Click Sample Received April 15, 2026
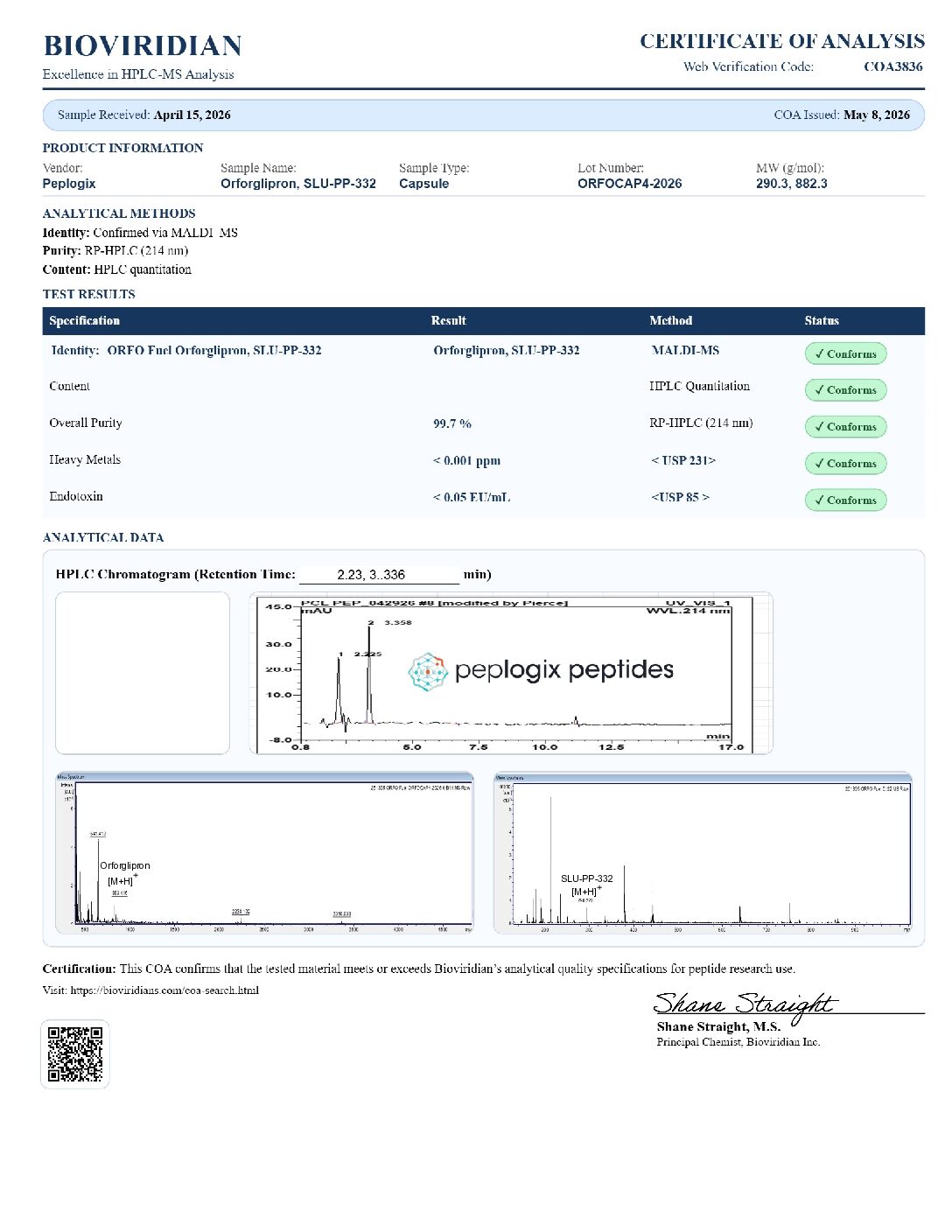Viewport: 952px width, 1232px height. tap(144, 115)
